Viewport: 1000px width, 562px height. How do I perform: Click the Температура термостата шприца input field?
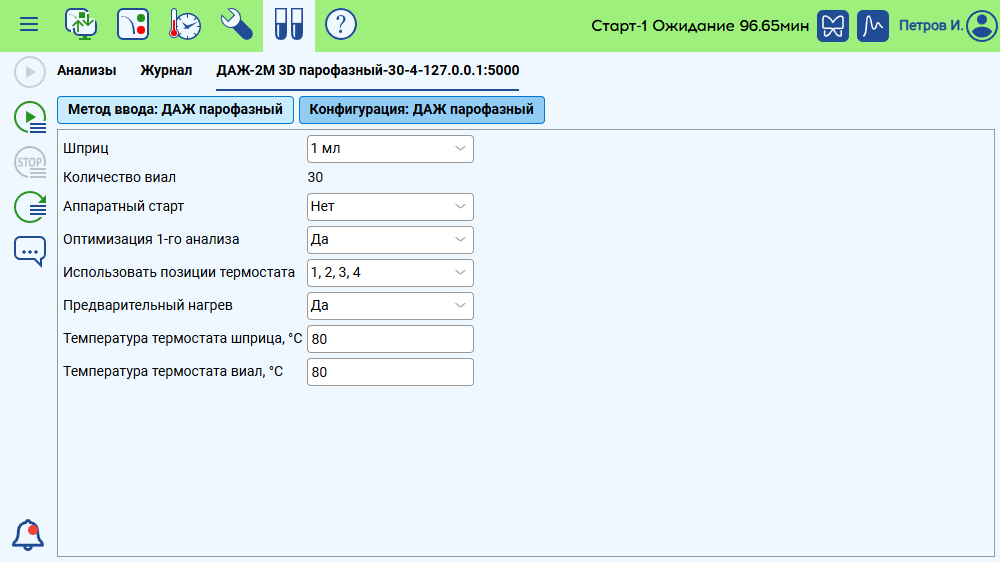pyautogui.click(x=390, y=339)
